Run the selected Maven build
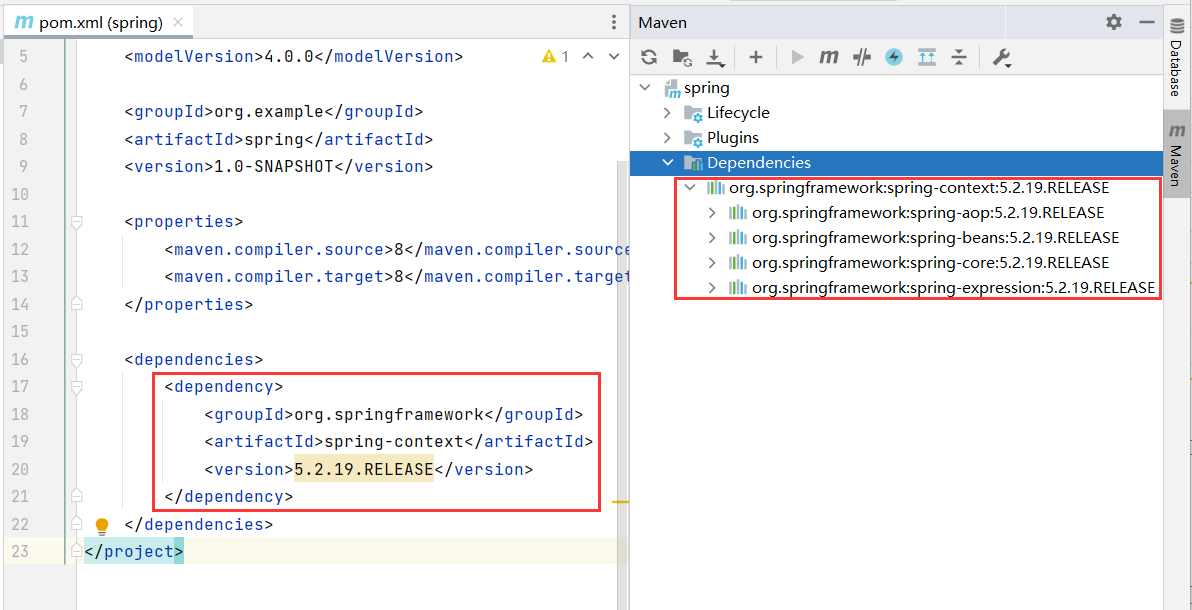Image resolution: width=1192 pixels, height=610 pixels. pos(797,57)
